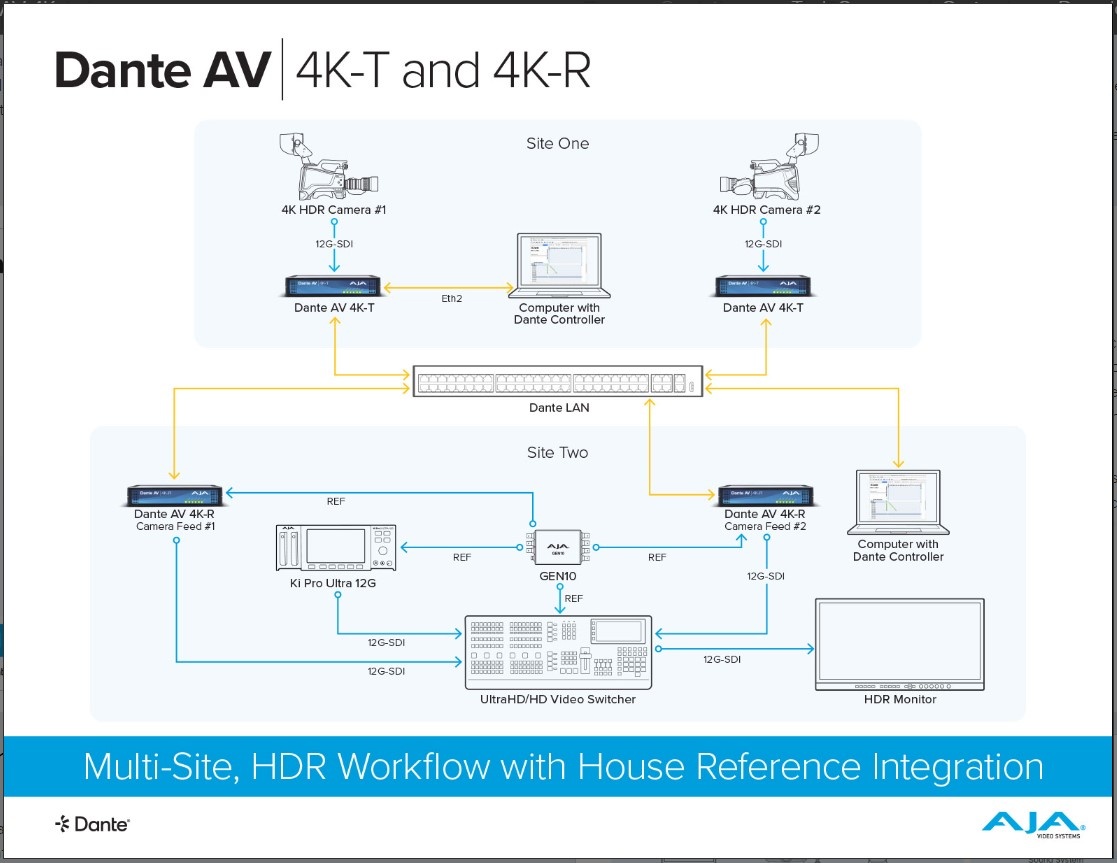Select the Dante AV 4K-T device below Camera #1
The width and height of the screenshot is (1117, 863).
click(333, 286)
